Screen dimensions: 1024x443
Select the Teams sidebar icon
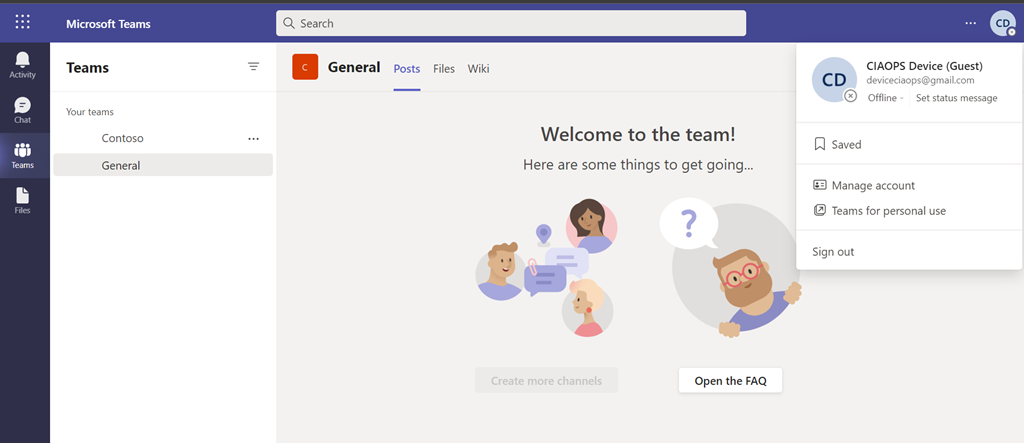tap(23, 156)
